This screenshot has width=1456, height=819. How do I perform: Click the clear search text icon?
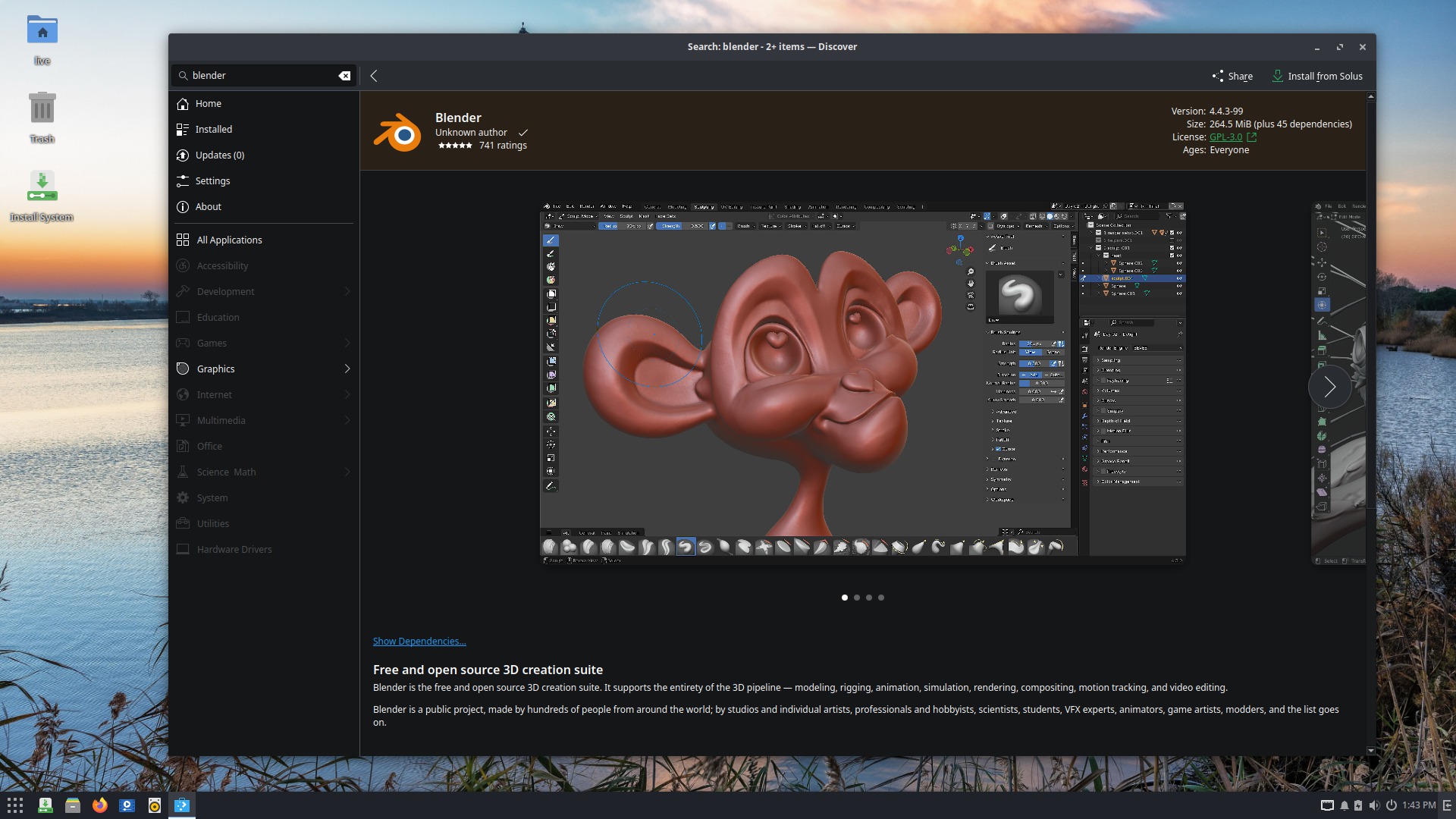click(344, 76)
